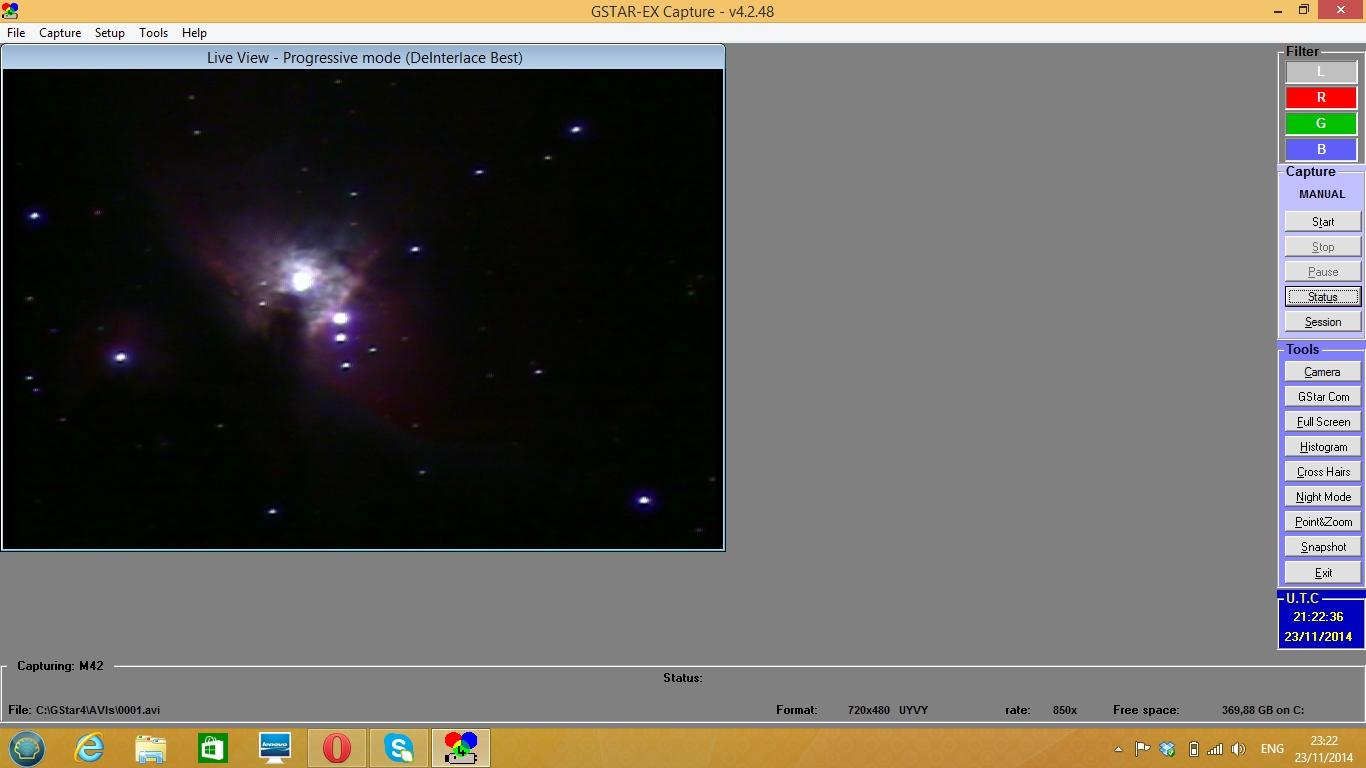This screenshot has height=768, width=1366.
Task: Open the Tools menu
Action: (x=154, y=33)
